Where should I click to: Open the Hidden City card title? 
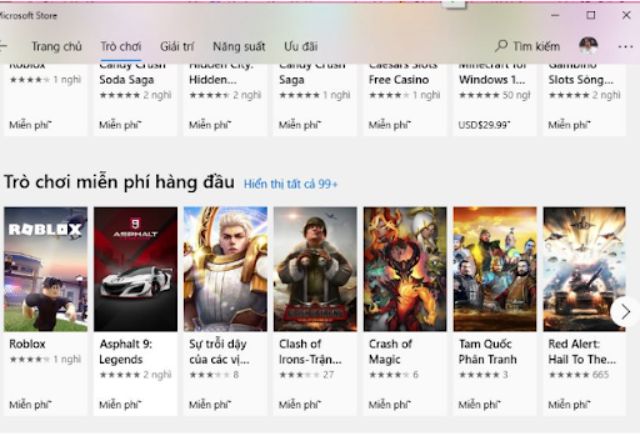click(x=221, y=75)
